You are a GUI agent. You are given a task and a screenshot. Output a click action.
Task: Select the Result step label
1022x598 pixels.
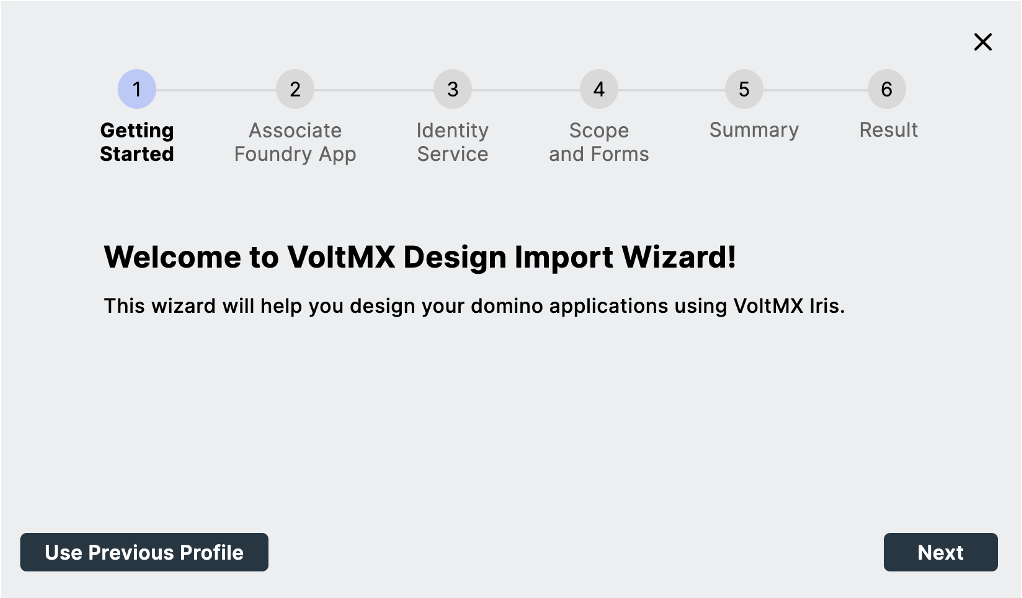[x=888, y=130]
